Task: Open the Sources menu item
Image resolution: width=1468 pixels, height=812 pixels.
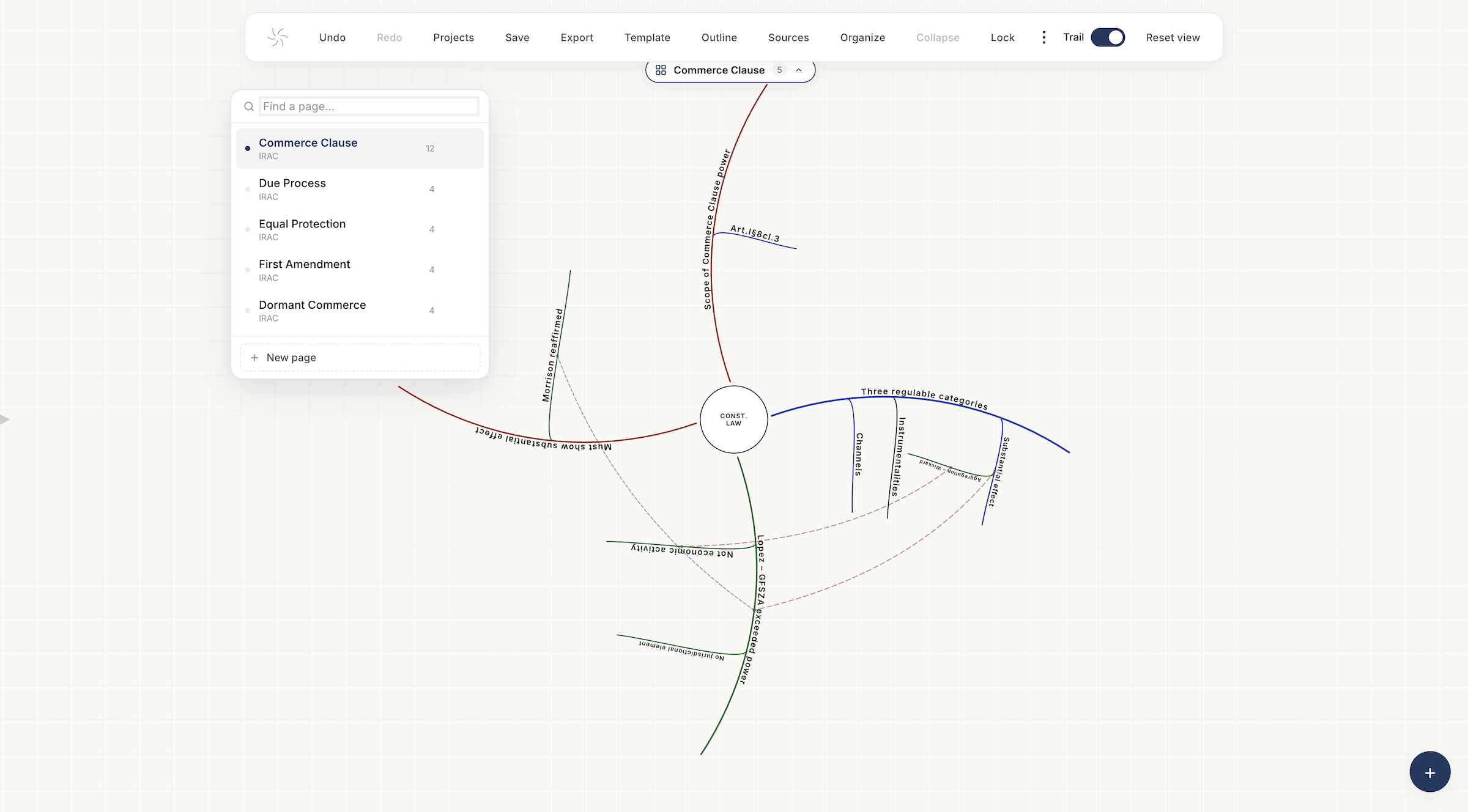Action: (788, 37)
